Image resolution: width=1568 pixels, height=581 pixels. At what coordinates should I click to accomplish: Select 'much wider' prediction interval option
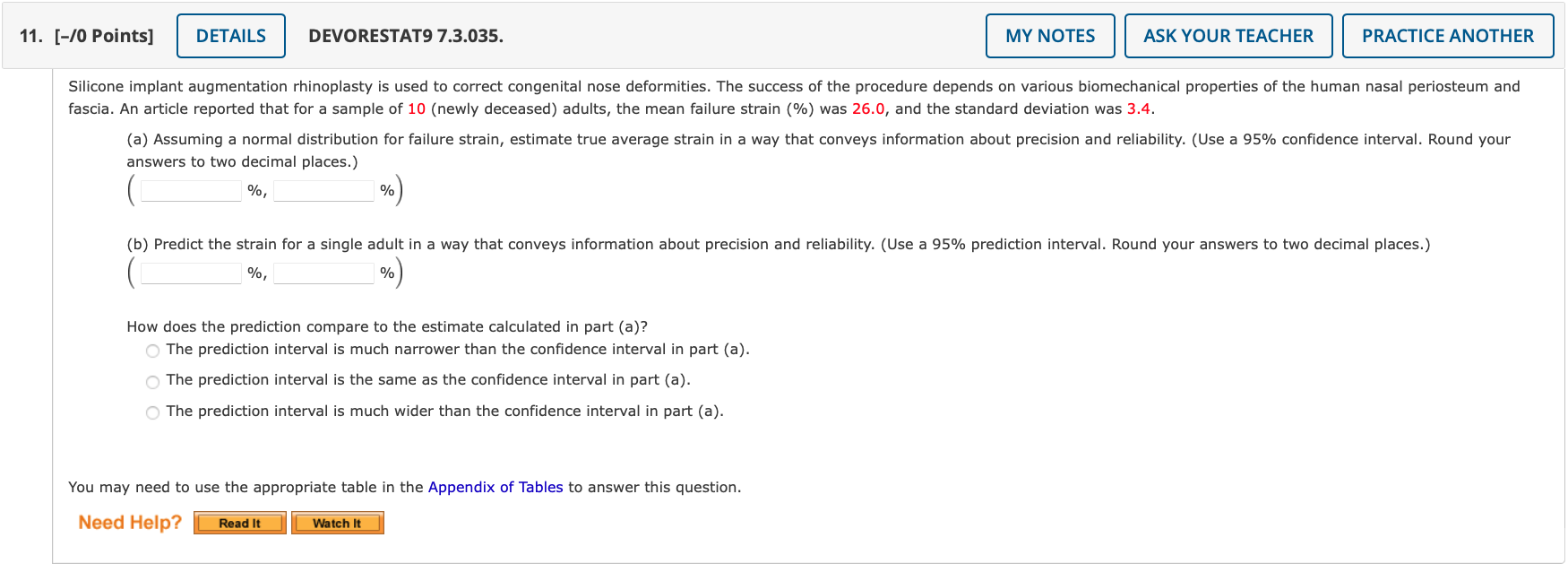click(153, 412)
